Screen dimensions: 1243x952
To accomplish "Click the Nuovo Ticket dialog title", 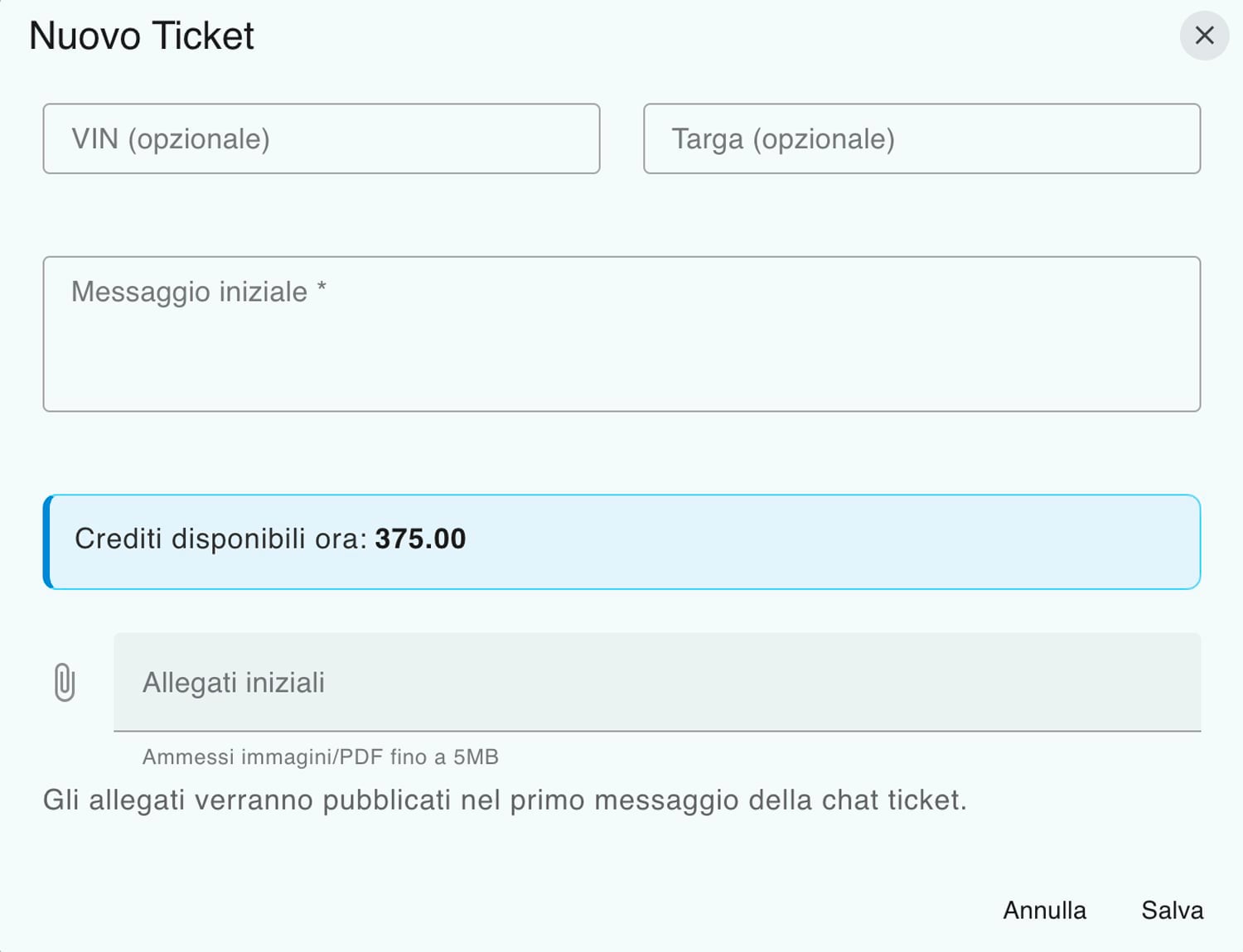I will 142,36.
